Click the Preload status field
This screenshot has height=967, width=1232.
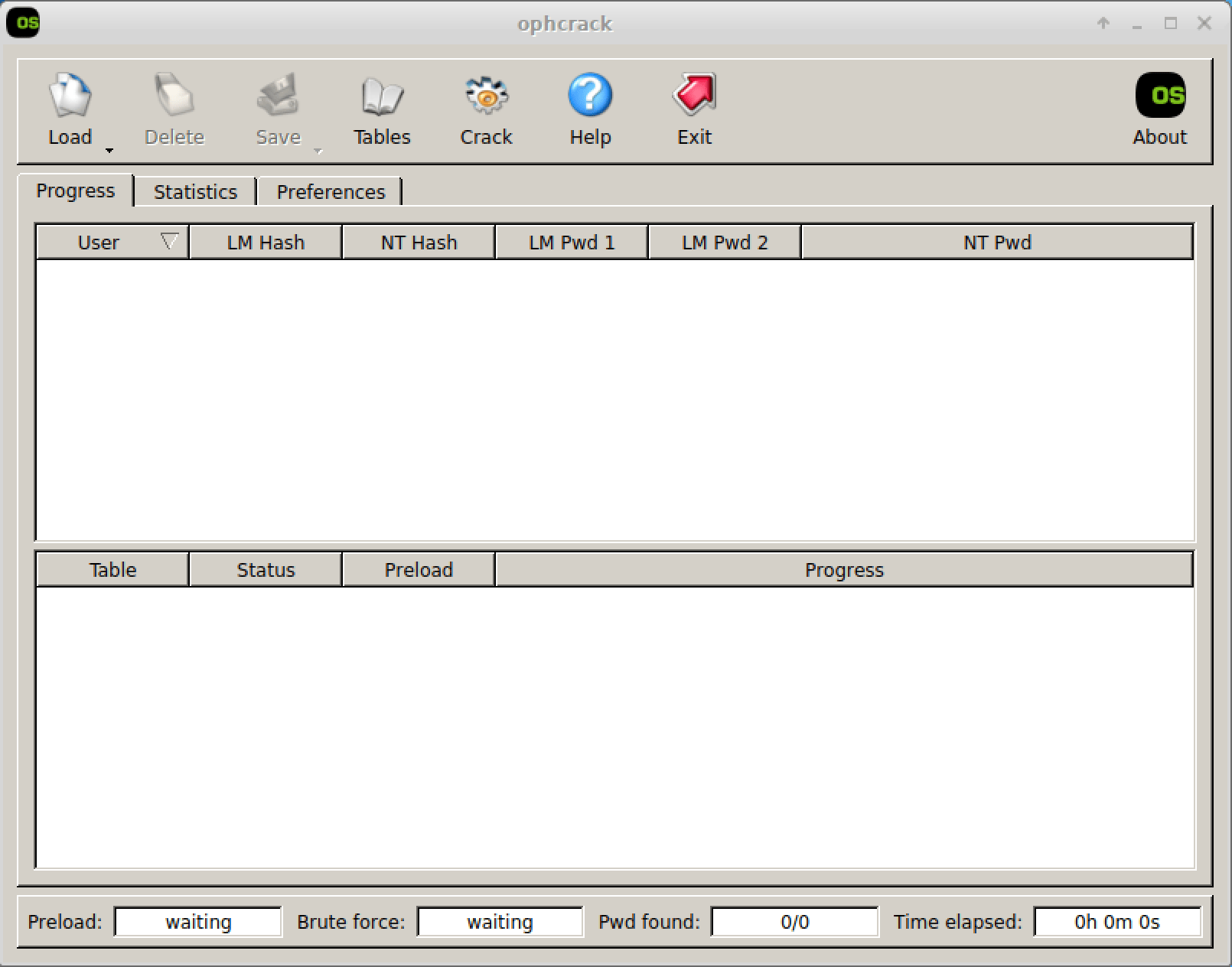click(x=198, y=922)
